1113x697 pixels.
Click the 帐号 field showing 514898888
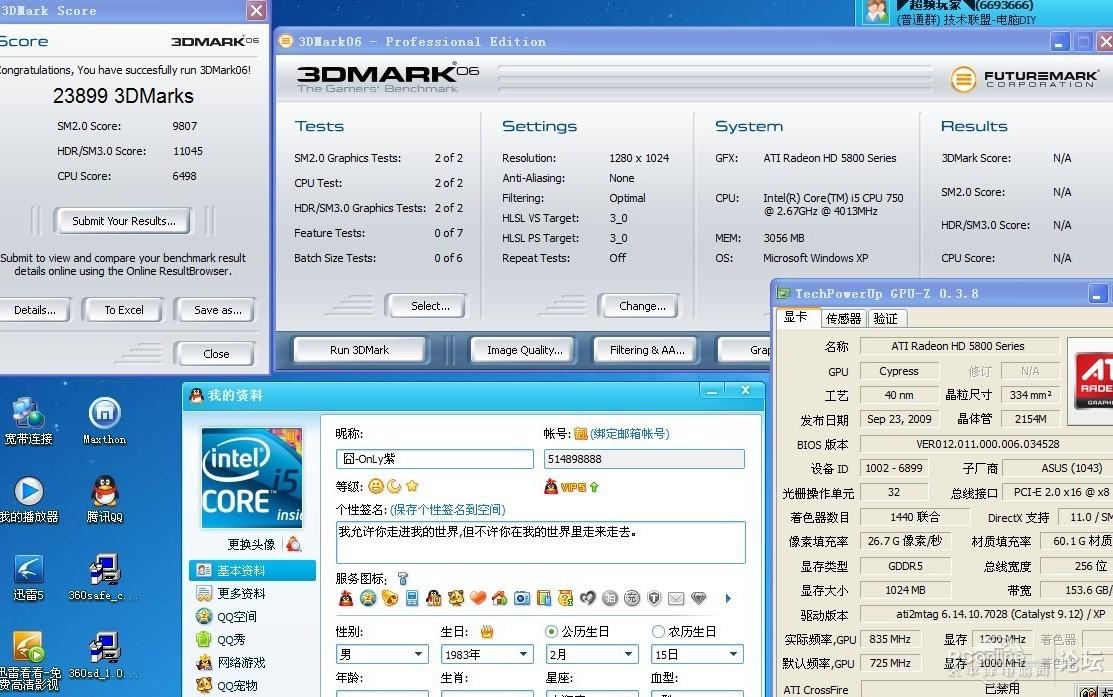click(645, 459)
